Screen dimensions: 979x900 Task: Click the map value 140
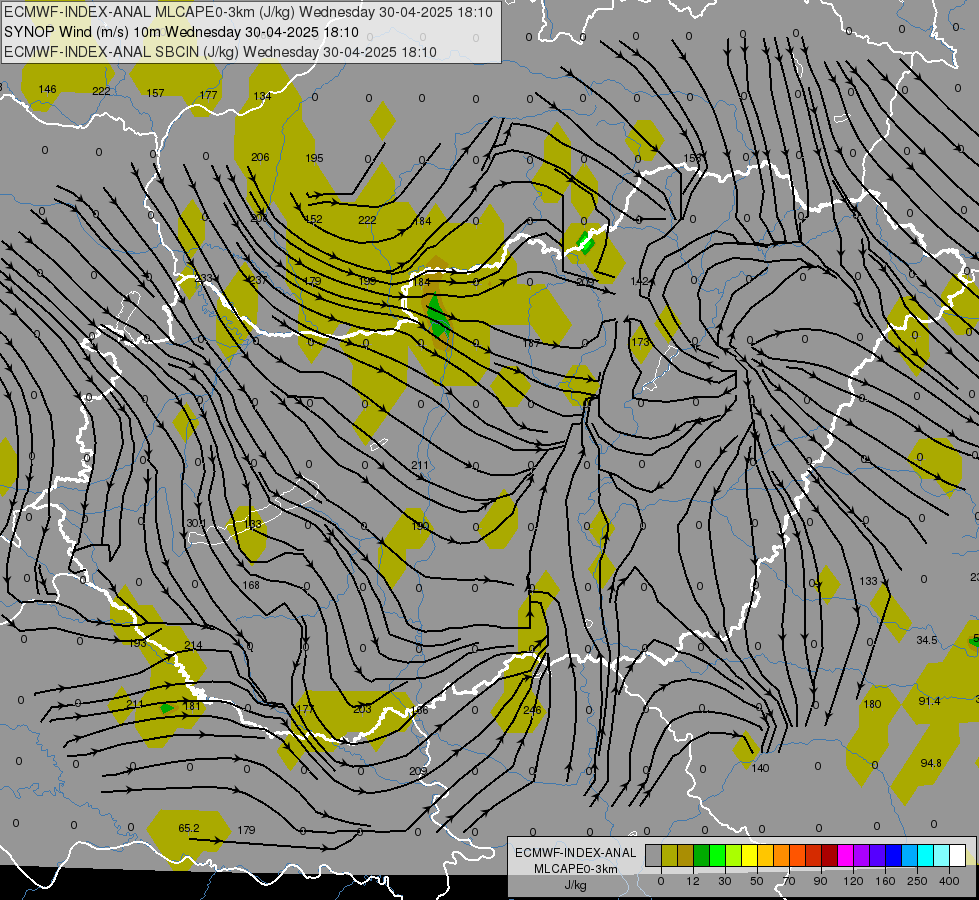pos(760,768)
